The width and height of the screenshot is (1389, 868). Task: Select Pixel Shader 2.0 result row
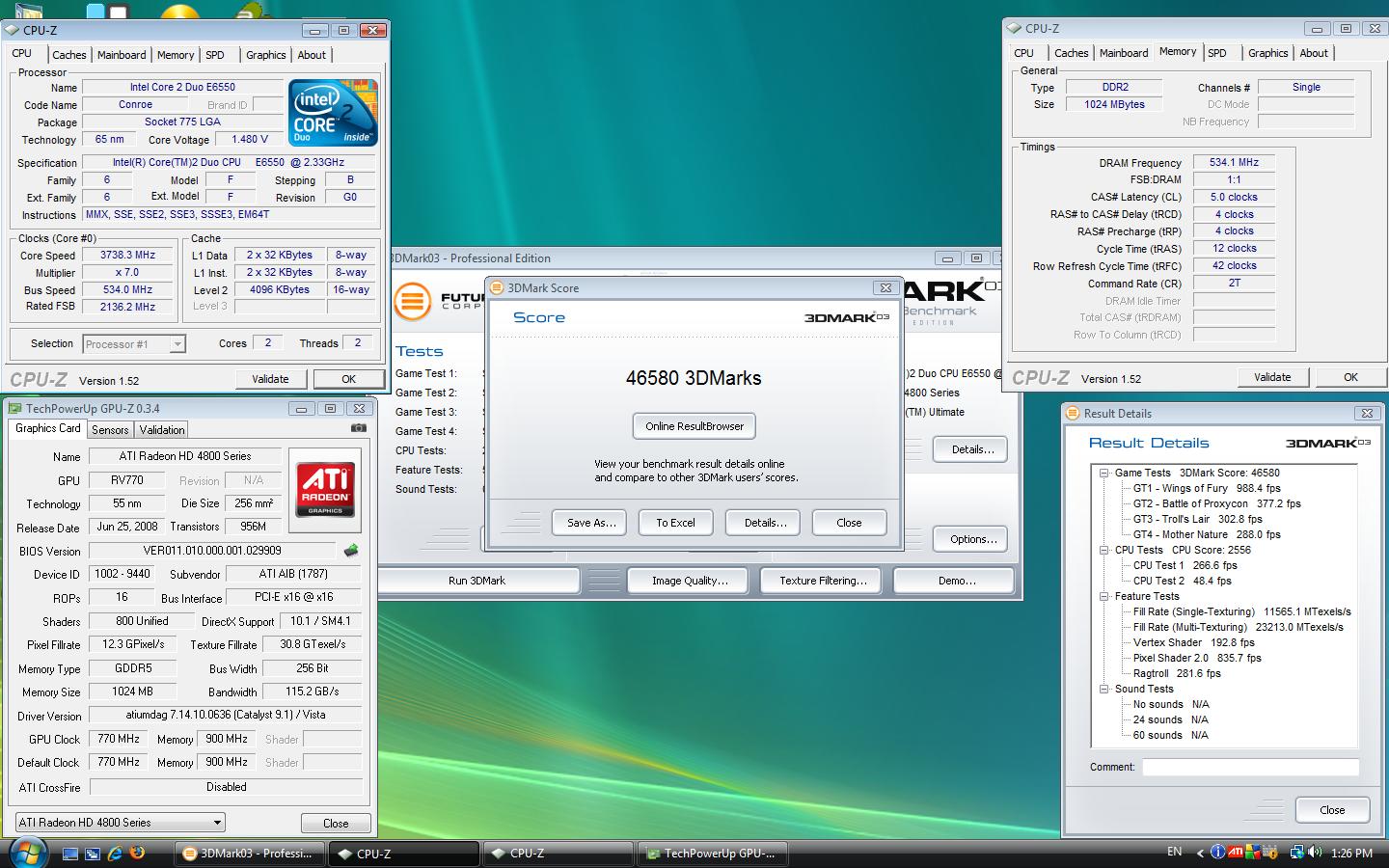pos(1197,658)
